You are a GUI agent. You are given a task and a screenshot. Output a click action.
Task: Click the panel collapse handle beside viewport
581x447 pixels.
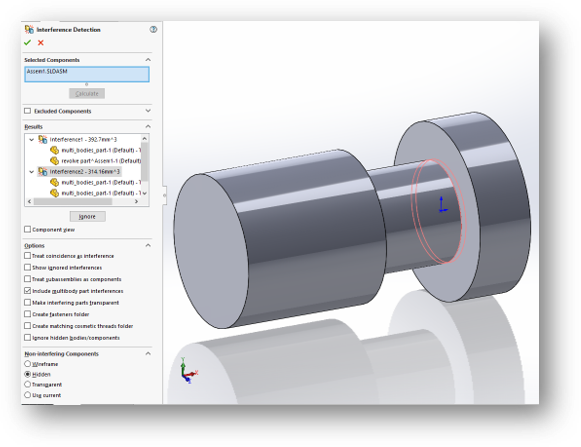[165, 195]
